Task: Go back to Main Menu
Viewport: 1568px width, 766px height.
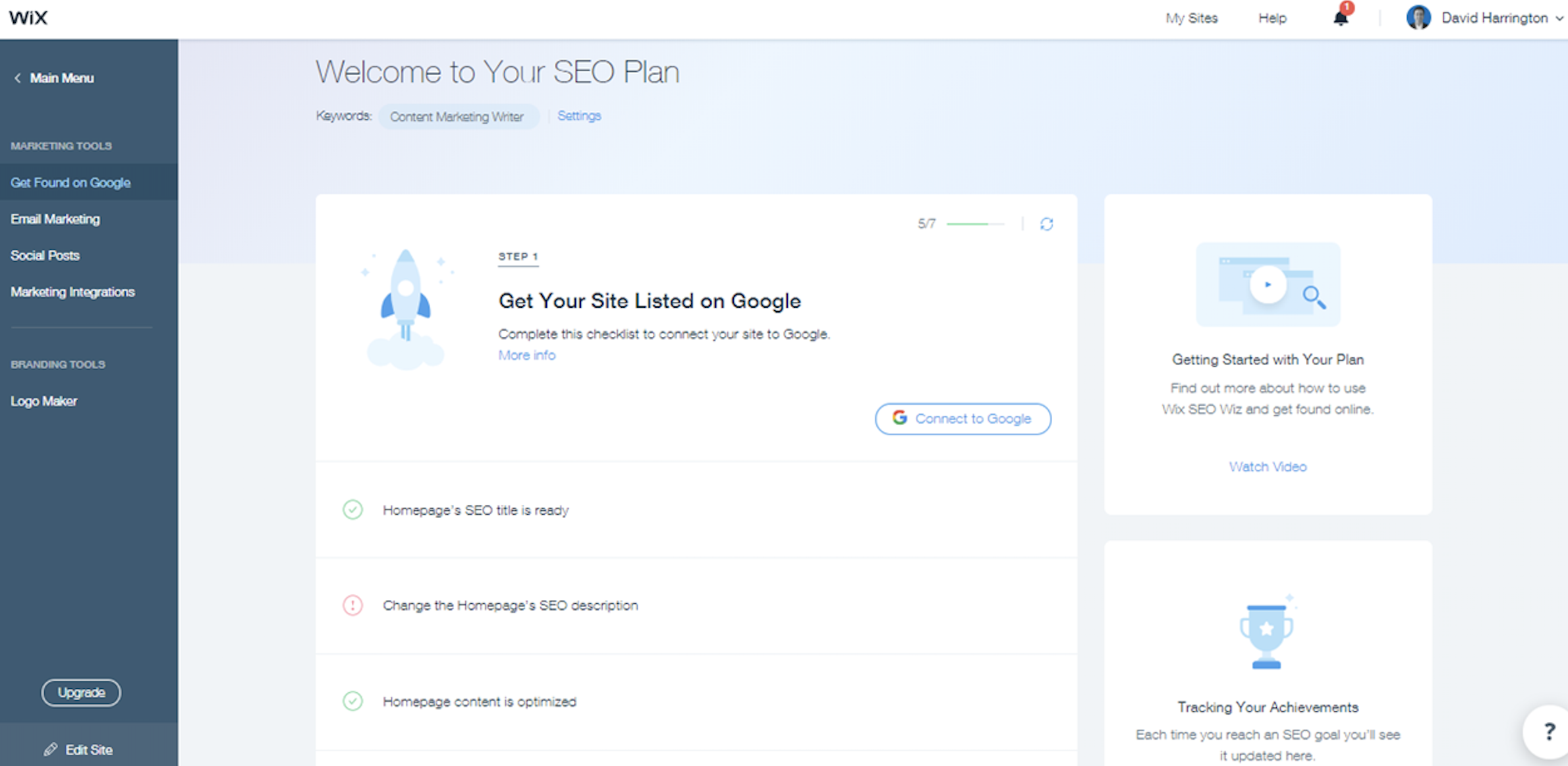Action: pos(54,78)
